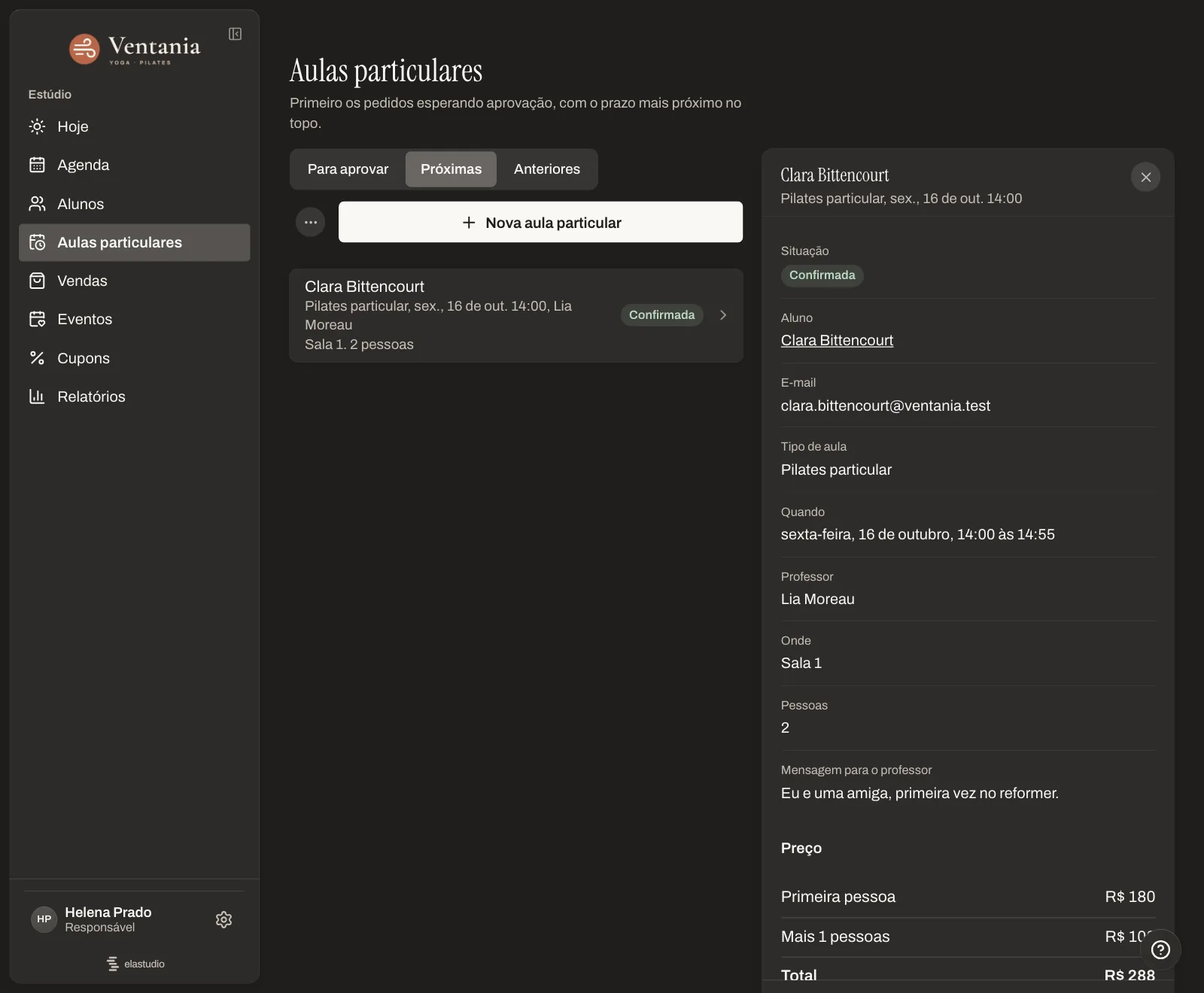The image size is (1204, 993).
Task: Open the Clara Bittencourt lesson card
Action: pos(516,315)
